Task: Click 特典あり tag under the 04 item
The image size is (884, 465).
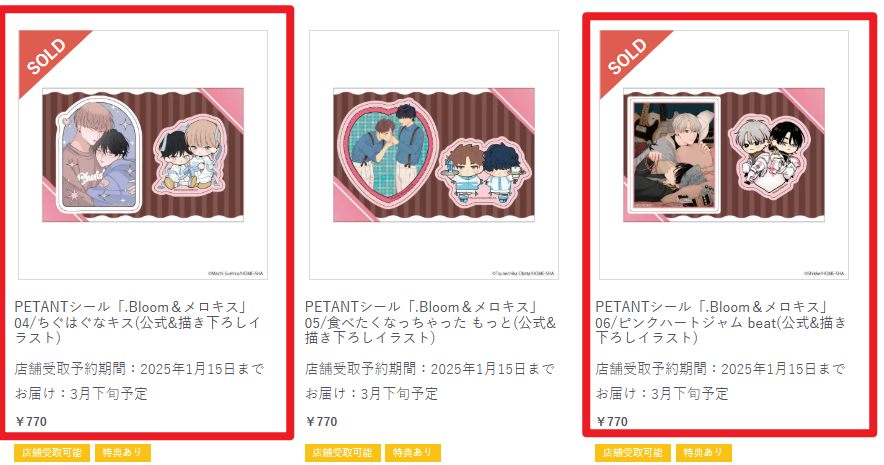Action: coord(122,453)
